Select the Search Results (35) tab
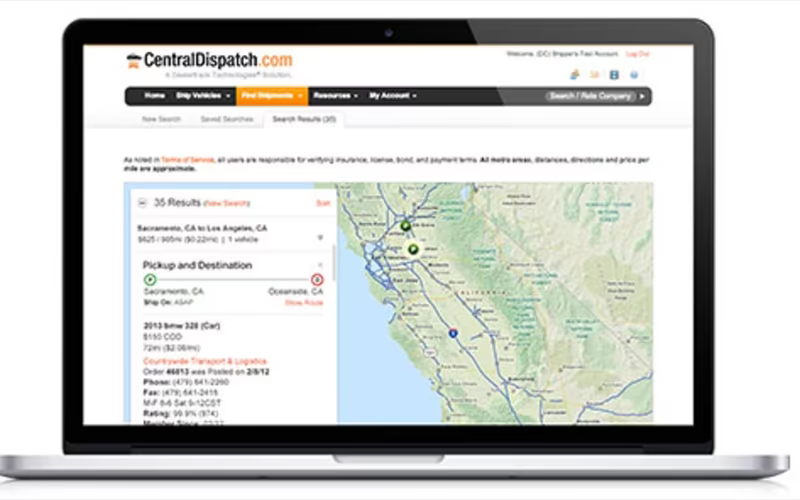The height and width of the screenshot is (500, 800). click(x=304, y=119)
